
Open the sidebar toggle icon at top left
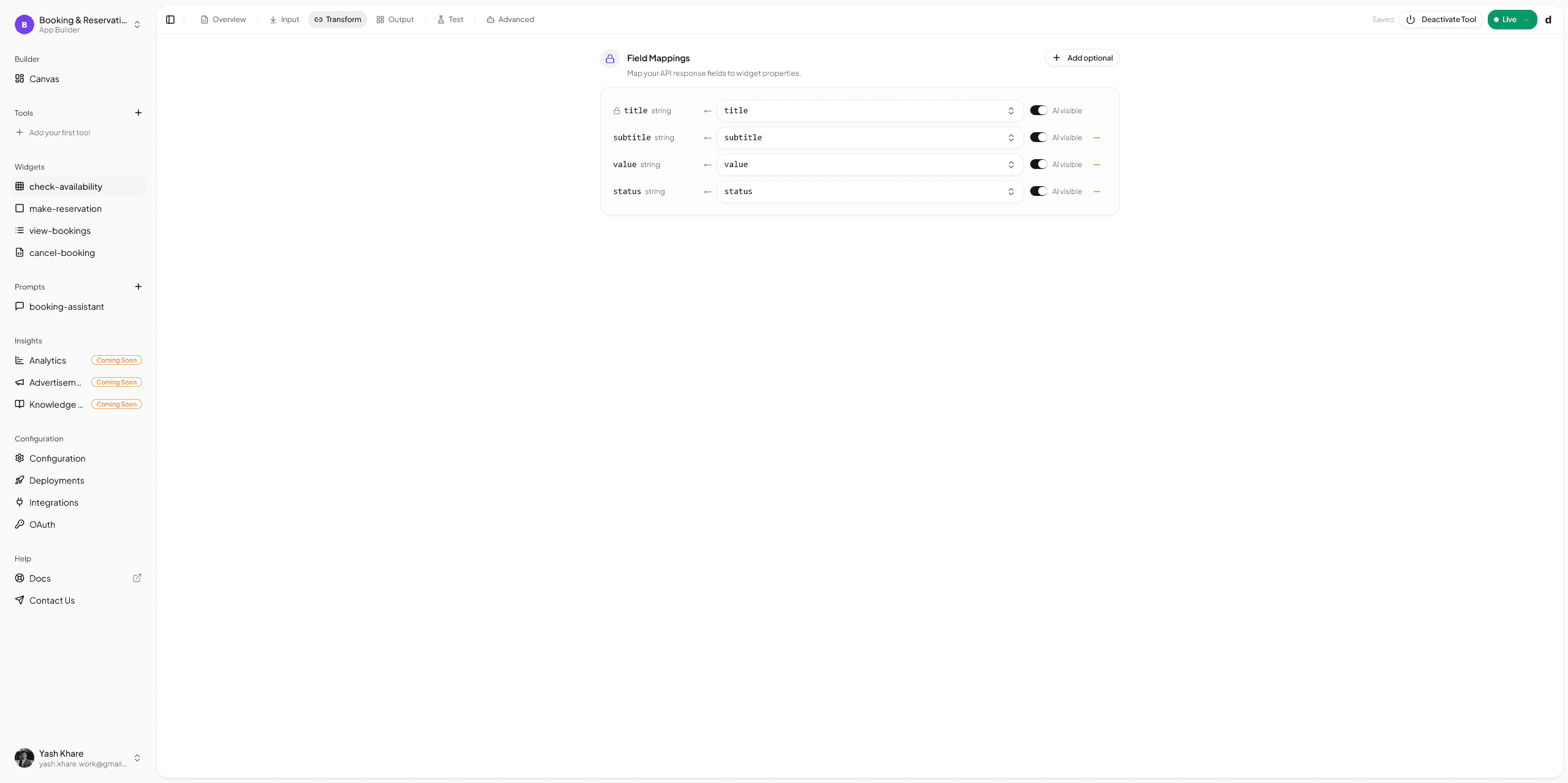170,19
